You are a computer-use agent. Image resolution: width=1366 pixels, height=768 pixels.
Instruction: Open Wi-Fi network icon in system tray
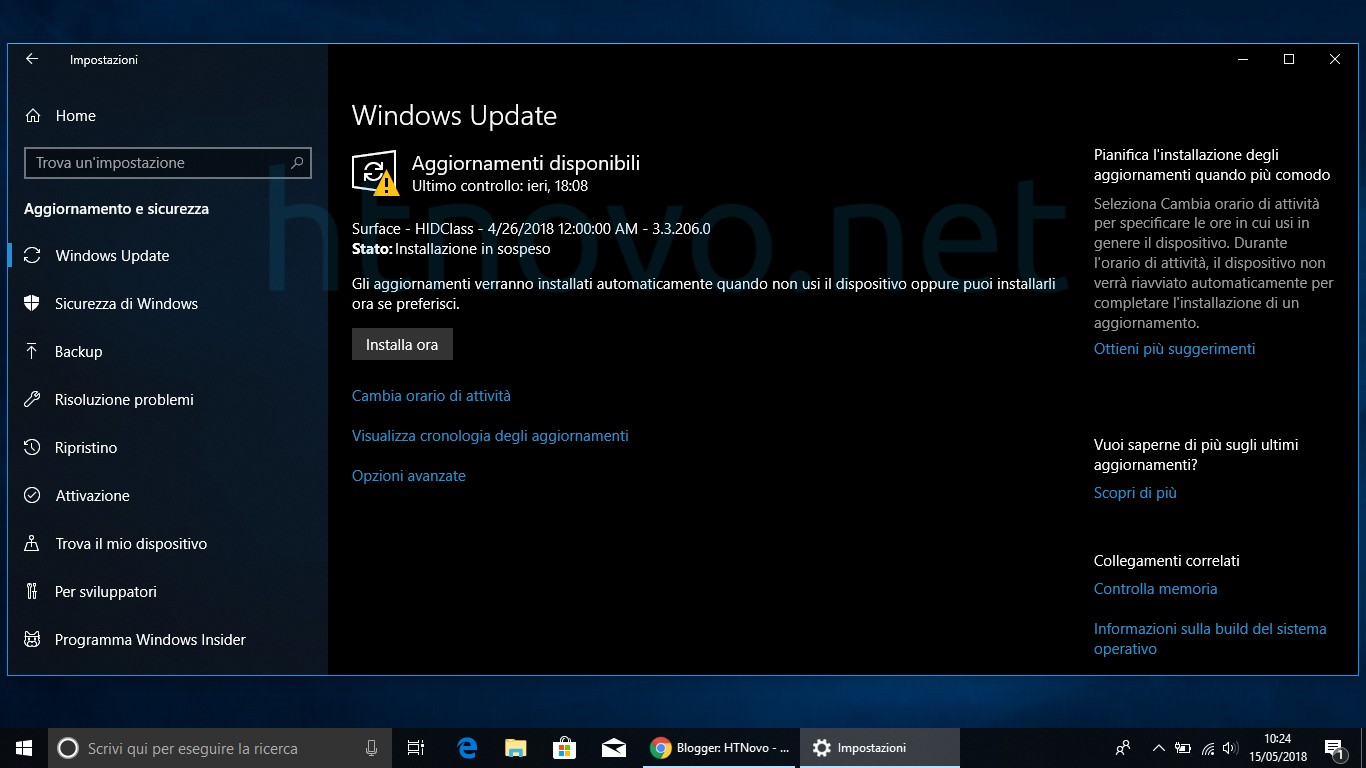(x=1208, y=748)
